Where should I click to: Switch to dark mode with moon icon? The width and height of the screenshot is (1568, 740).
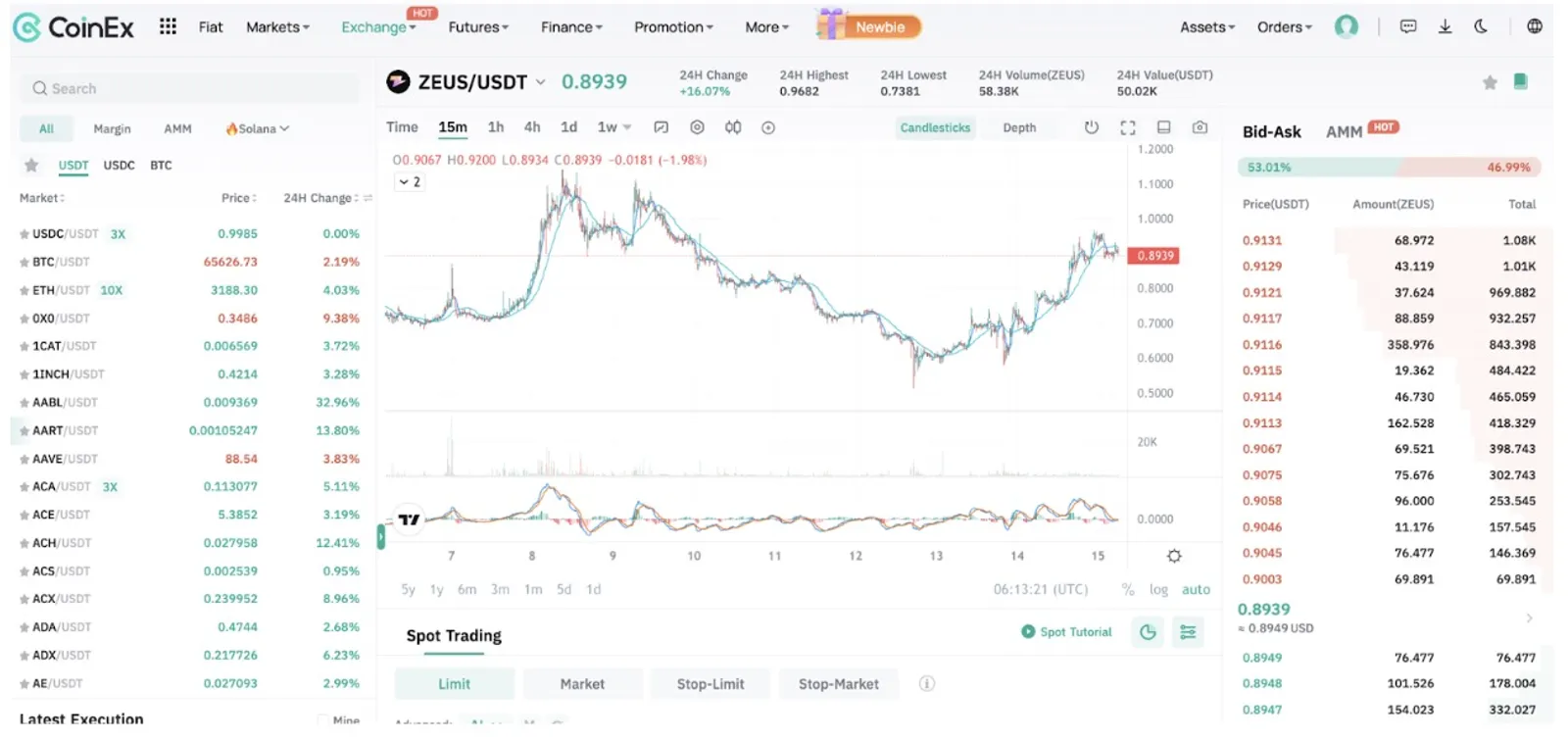(x=1481, y=26)
